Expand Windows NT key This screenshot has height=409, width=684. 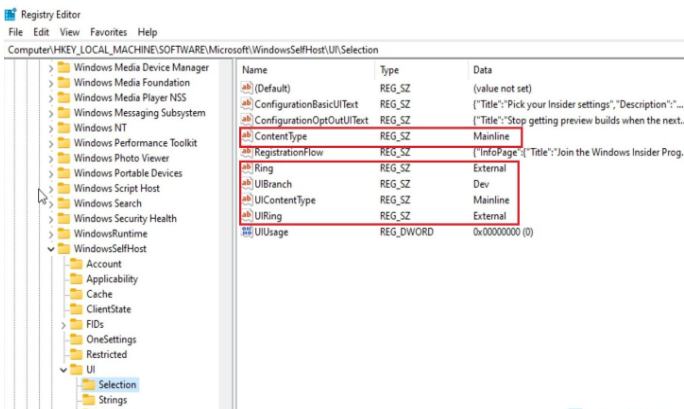51,129
